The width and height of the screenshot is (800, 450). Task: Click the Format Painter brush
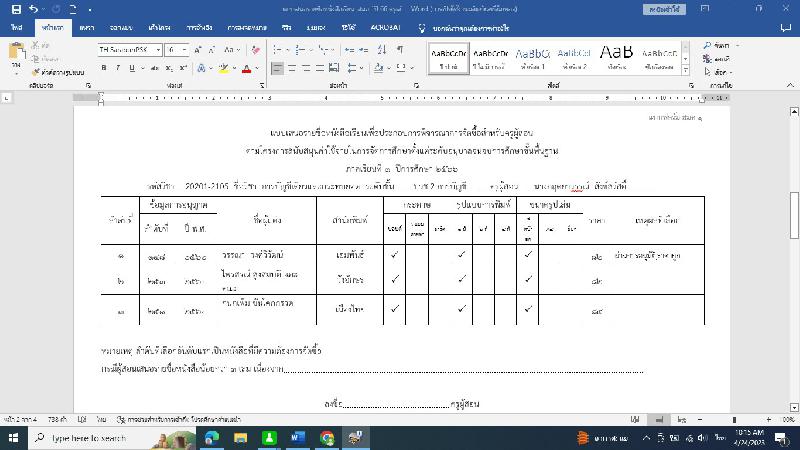pyautogui.click(x=58, y=72)
